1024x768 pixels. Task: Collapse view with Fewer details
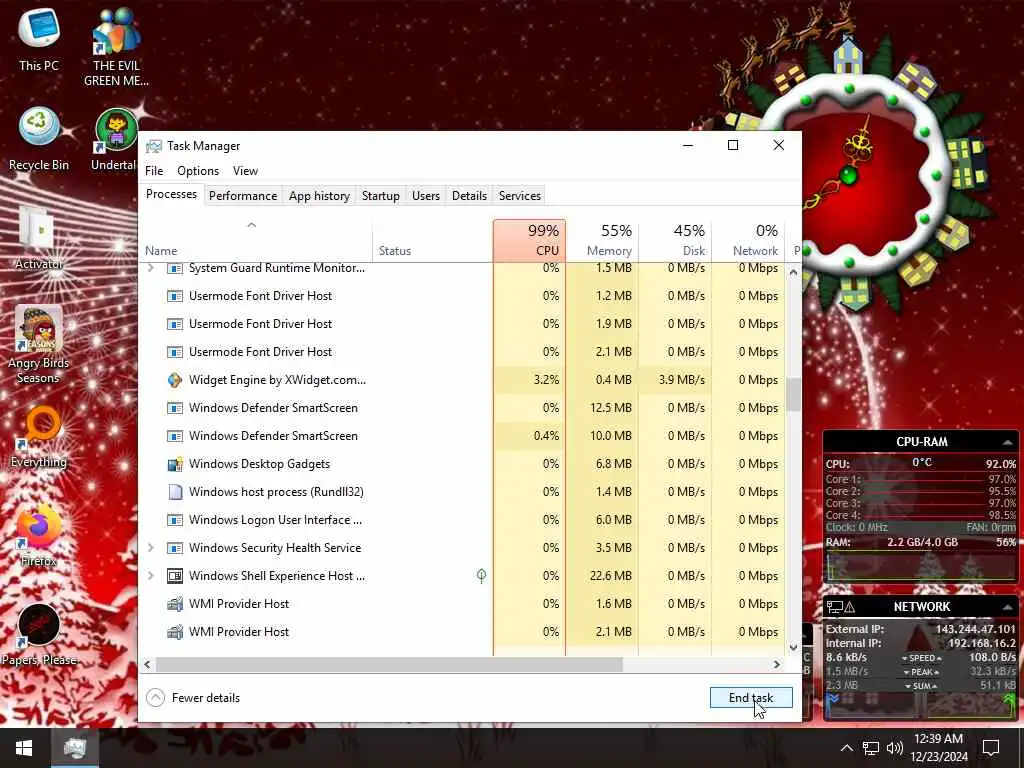(193, 697)
